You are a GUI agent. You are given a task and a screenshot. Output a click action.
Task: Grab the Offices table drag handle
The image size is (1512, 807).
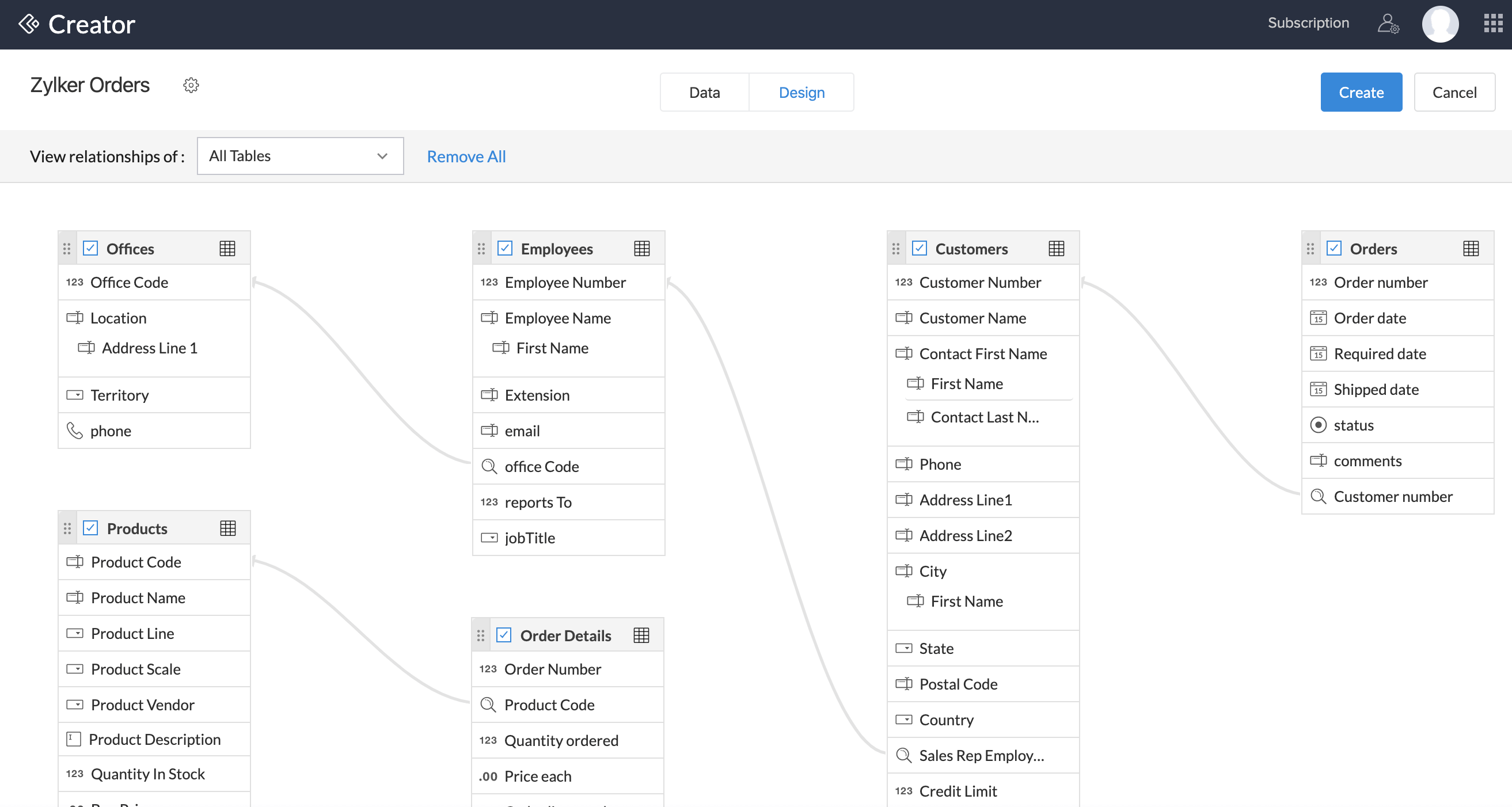coord(67,249)
